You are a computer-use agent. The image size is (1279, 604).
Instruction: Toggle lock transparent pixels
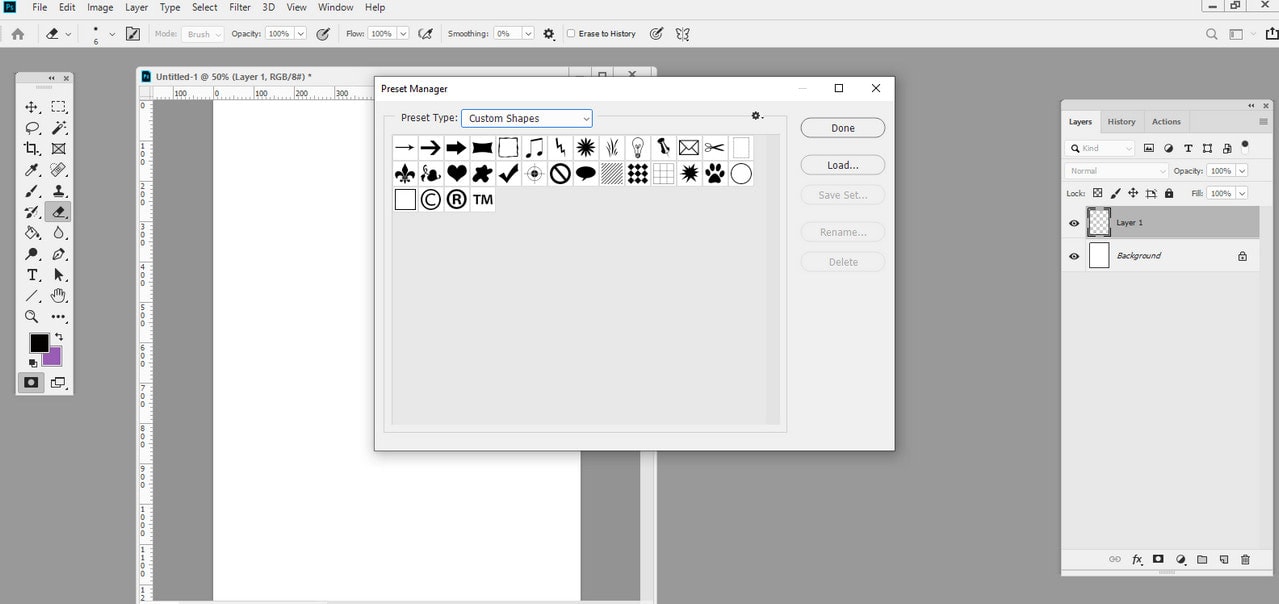(1097, 193)
